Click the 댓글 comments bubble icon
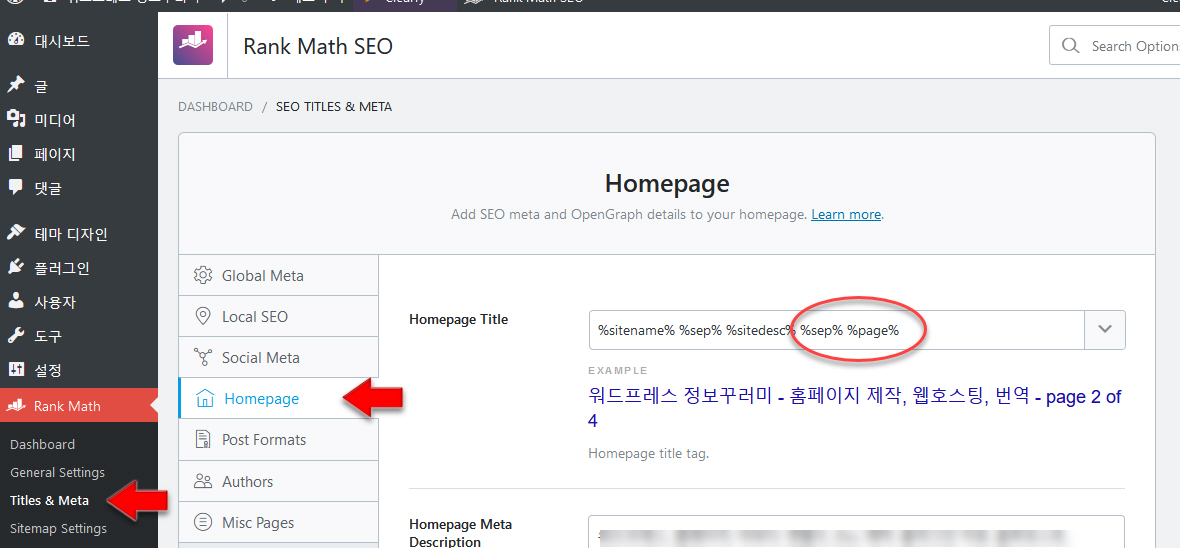 (15, 187)
